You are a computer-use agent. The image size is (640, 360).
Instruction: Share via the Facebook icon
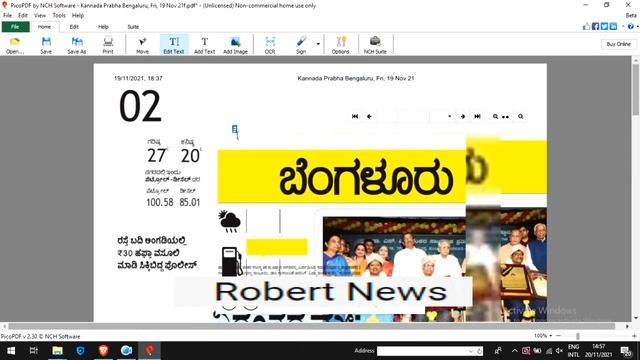pyautogui.click(x=596, y=27)
